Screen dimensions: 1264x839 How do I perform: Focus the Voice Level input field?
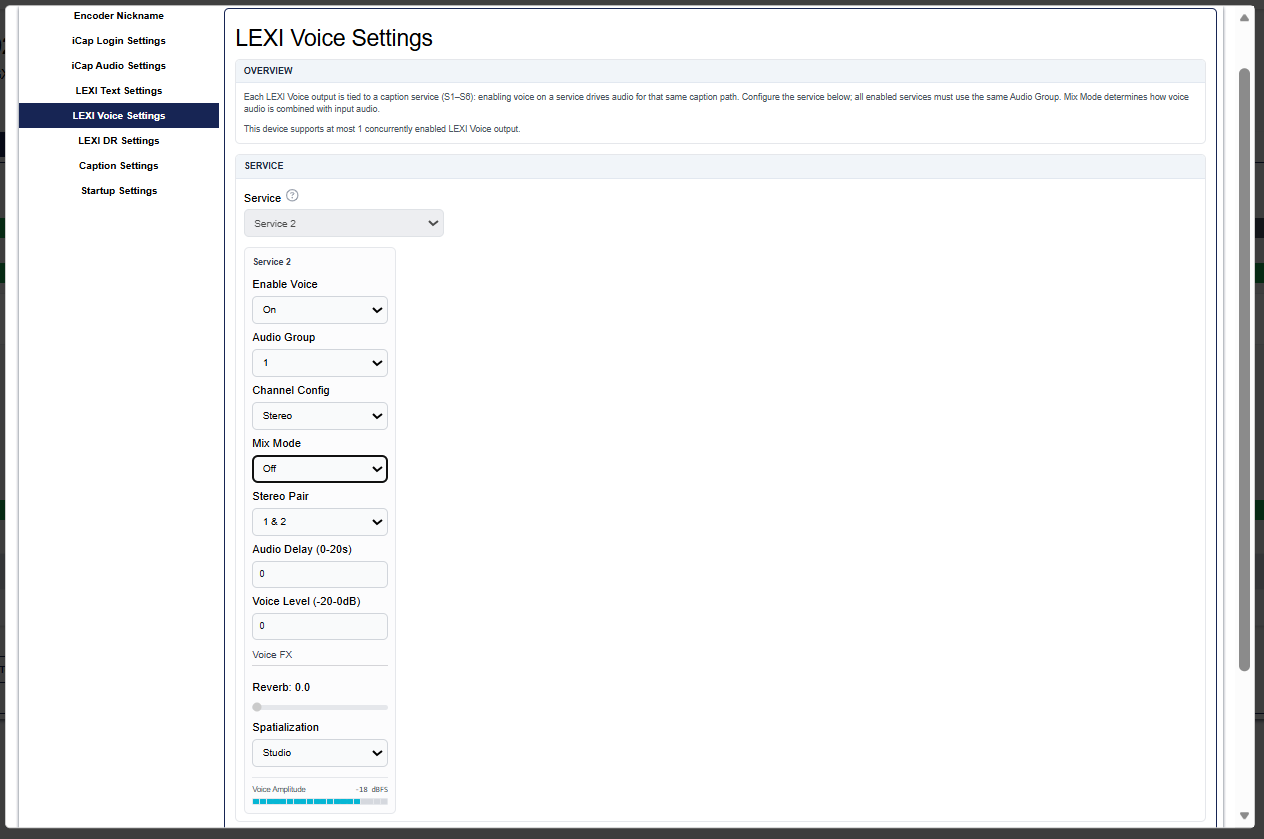(x=320, y=626)
